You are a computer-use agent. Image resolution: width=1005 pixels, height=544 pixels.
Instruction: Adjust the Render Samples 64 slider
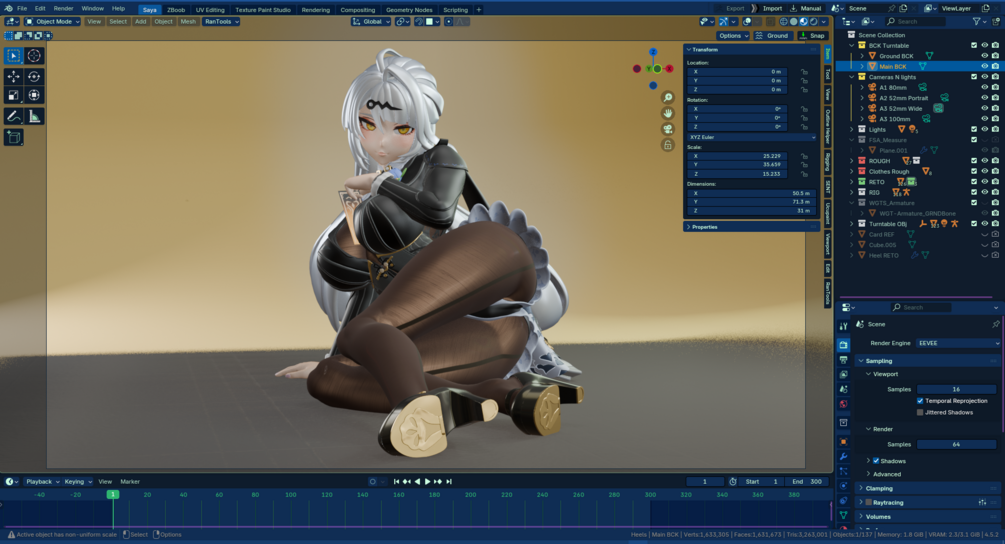pyautogui.click(x=956, y=445)
